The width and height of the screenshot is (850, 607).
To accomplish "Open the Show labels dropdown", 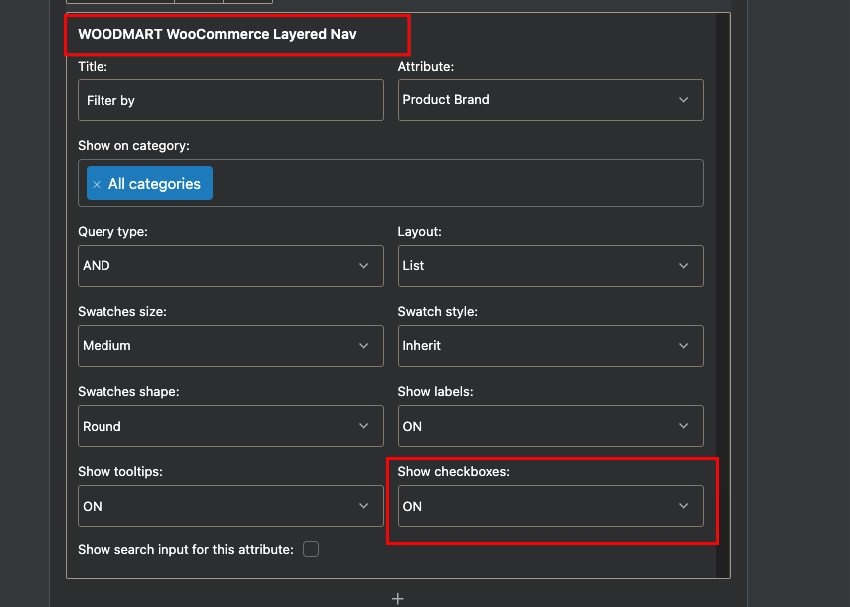I will [x=550, y=426].
